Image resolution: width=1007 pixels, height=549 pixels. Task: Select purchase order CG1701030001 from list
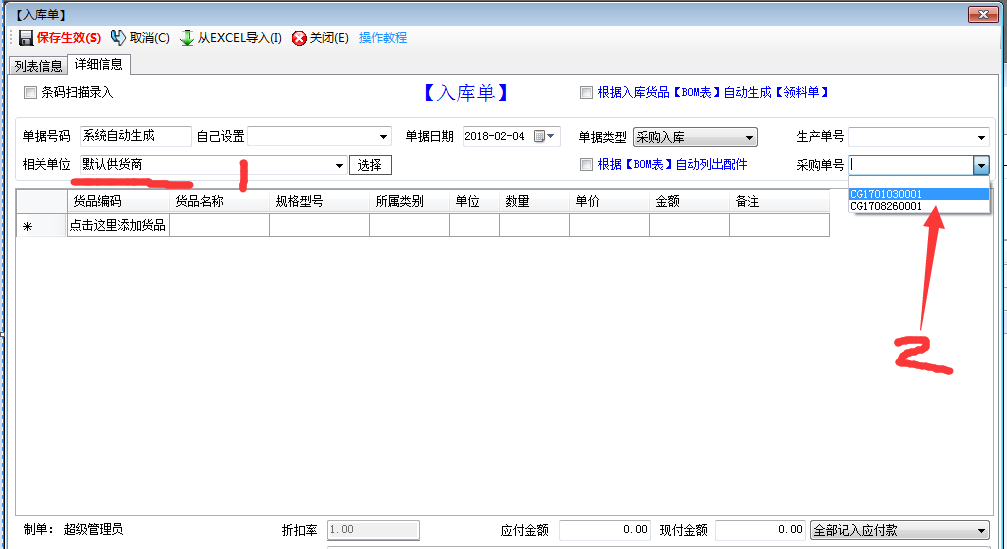tap(886, 194)
